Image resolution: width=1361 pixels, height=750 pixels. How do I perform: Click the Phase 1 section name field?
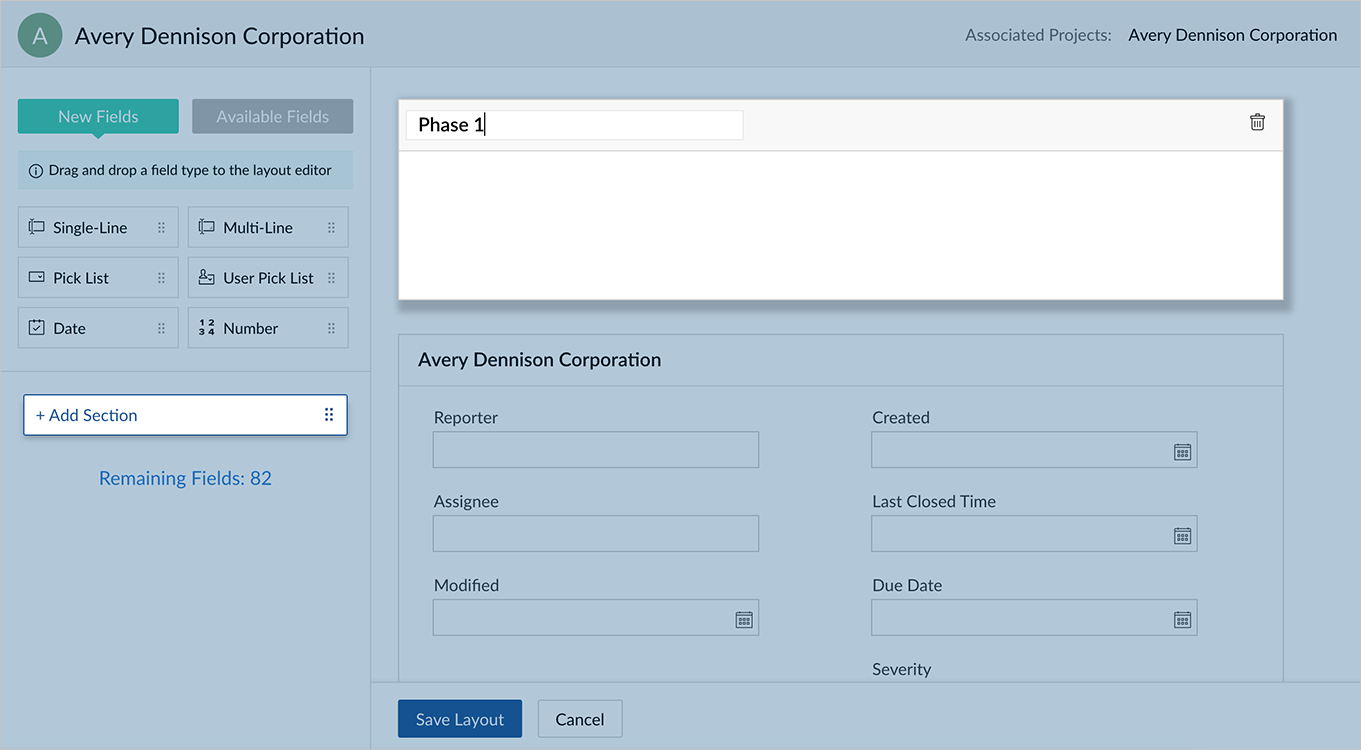tap(574, 125)
